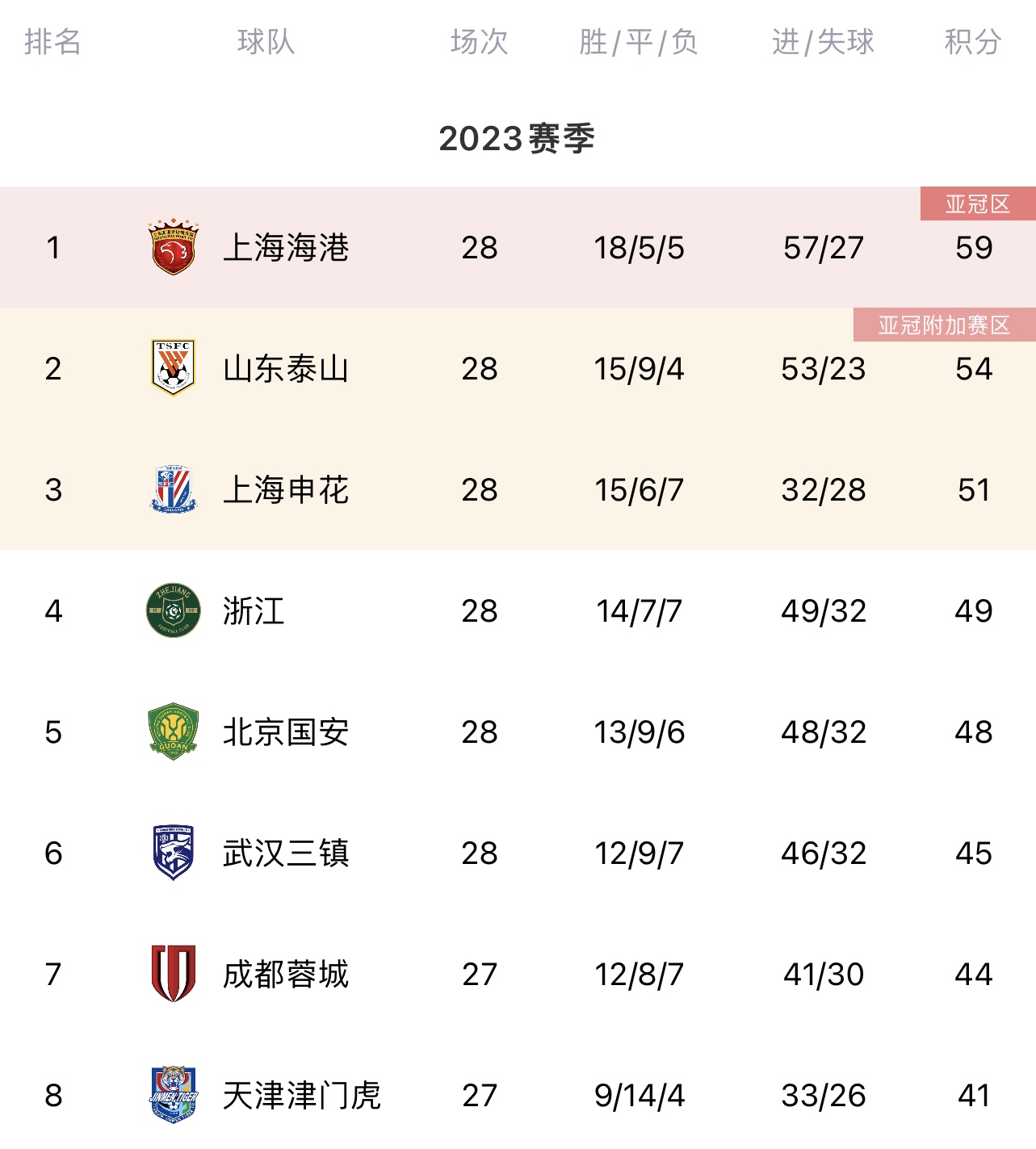Image resolution: width=1036 pixels, height=1149 pixels.
Task: Click the 亚冠附加赛区 zone badge
Action: click(944, 325)
